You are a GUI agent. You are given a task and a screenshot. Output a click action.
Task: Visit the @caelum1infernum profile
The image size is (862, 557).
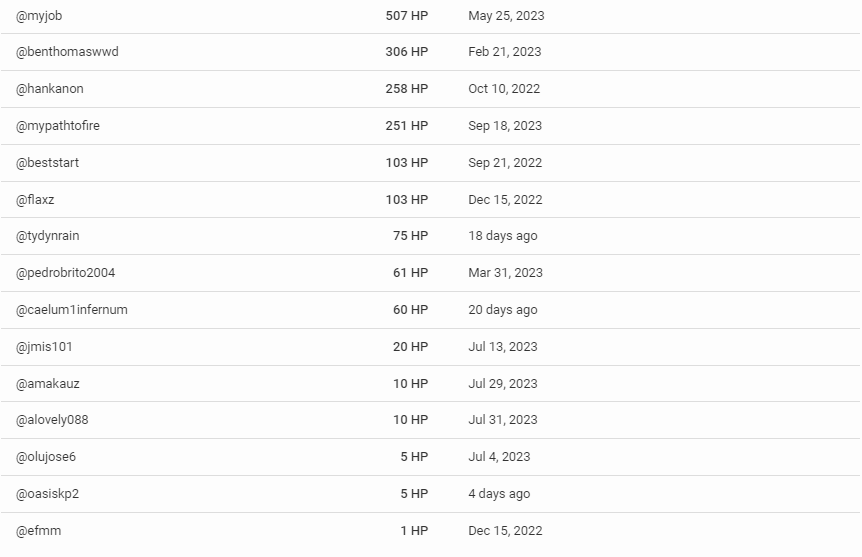tap(71, 310)
